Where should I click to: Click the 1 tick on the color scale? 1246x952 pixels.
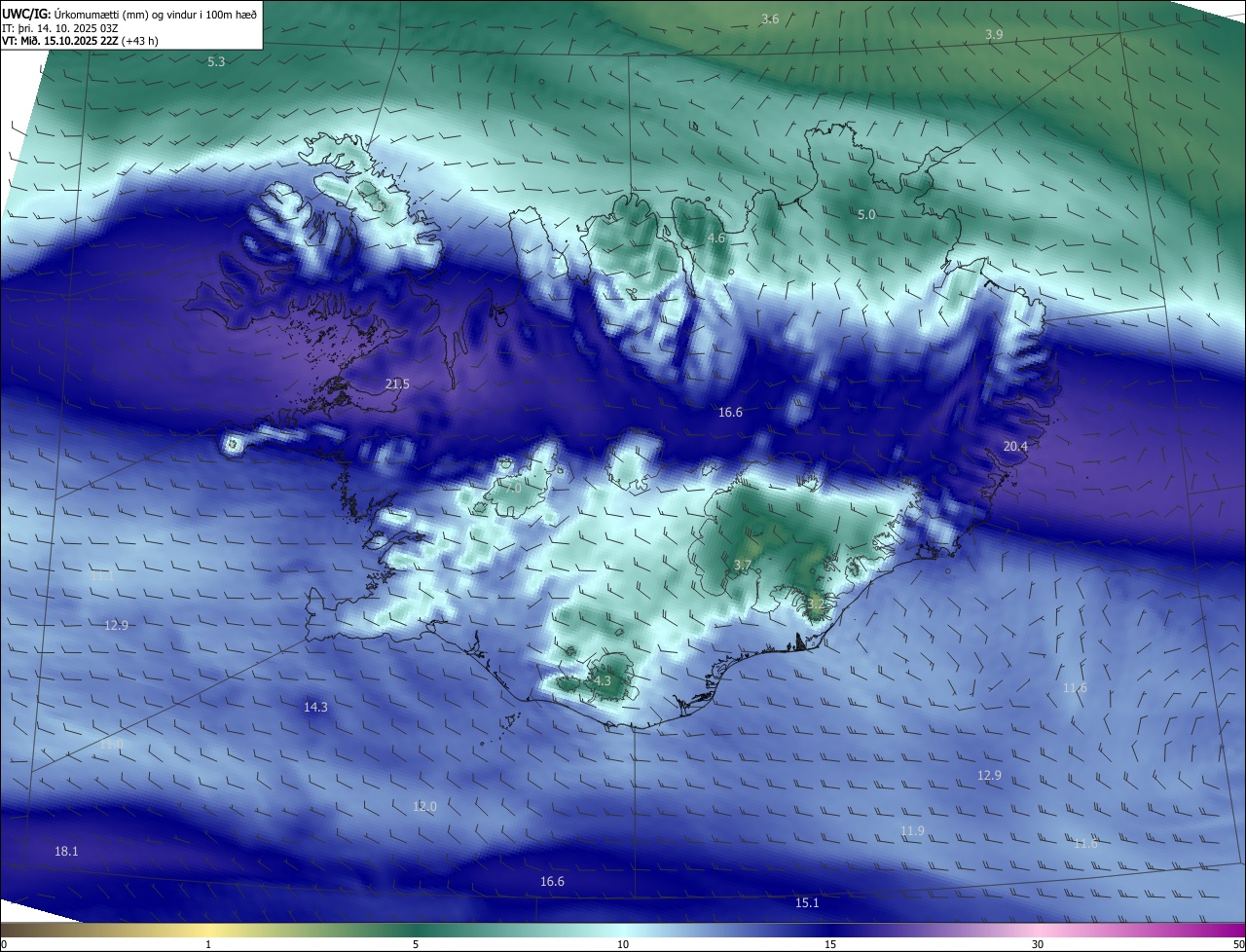coord(208,944)
